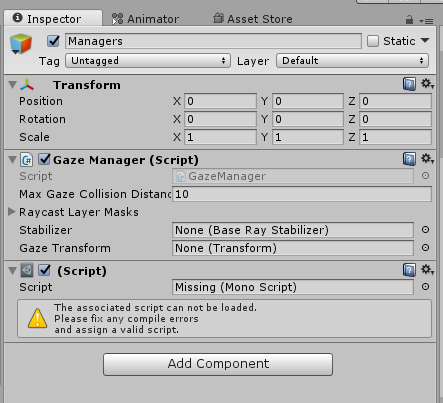Image resolution: width=443 pixels, height=403 pixels.
Task: Open Gaze Manager help reference icon
Action: pos(409,159)
